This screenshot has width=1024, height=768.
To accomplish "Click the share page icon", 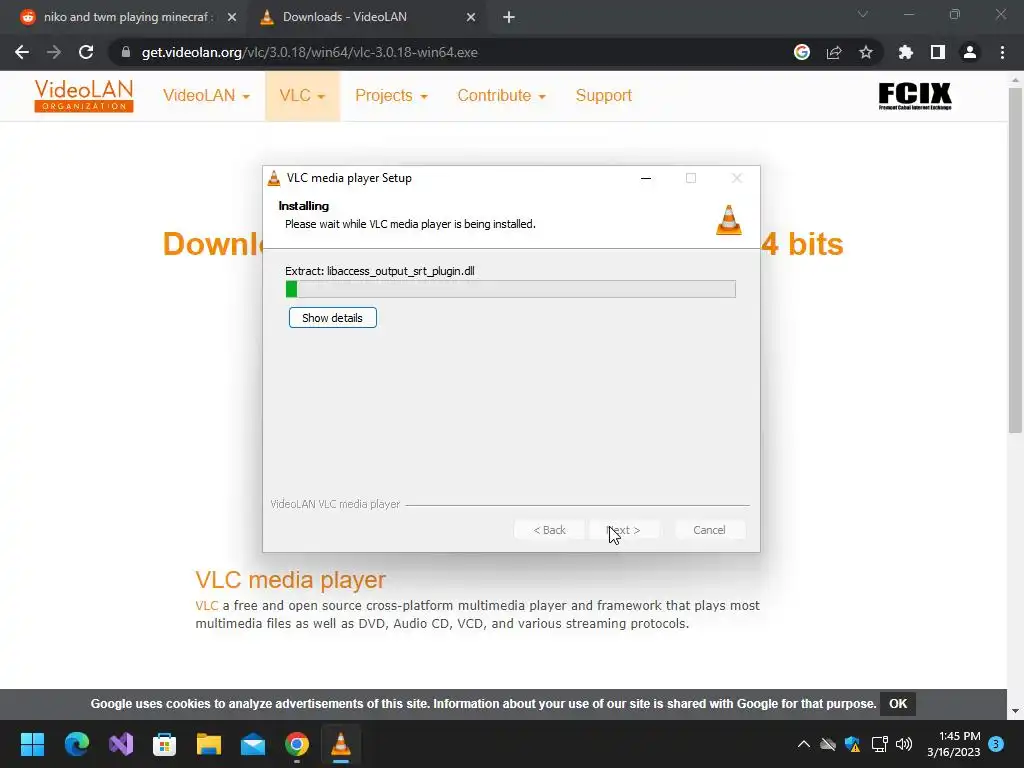I will [834, 52].
